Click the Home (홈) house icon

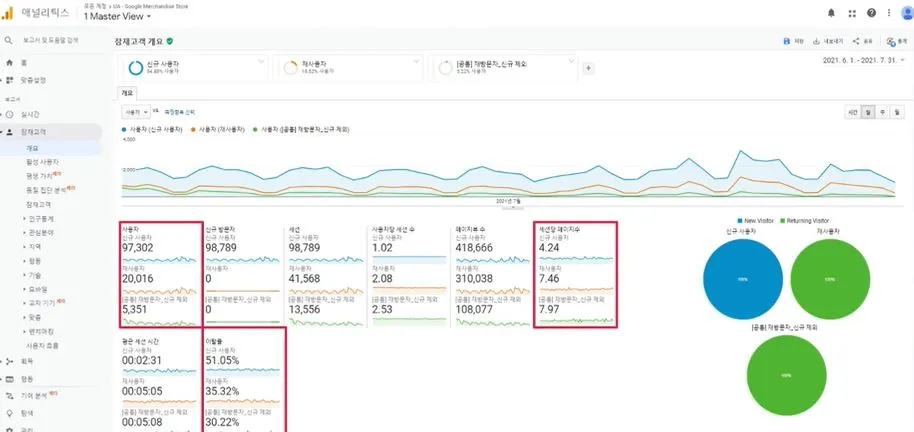coord(9,62)
